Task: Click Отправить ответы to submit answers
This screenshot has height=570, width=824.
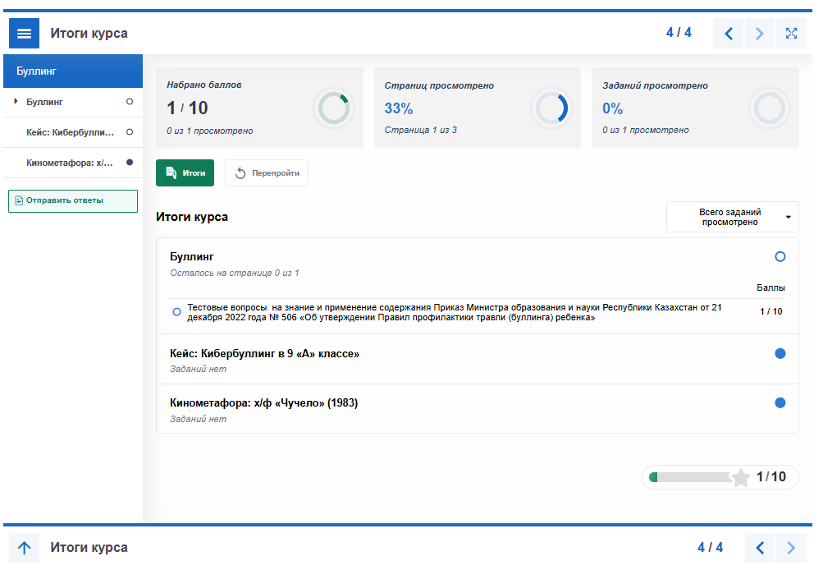Action: pos(72,200)
